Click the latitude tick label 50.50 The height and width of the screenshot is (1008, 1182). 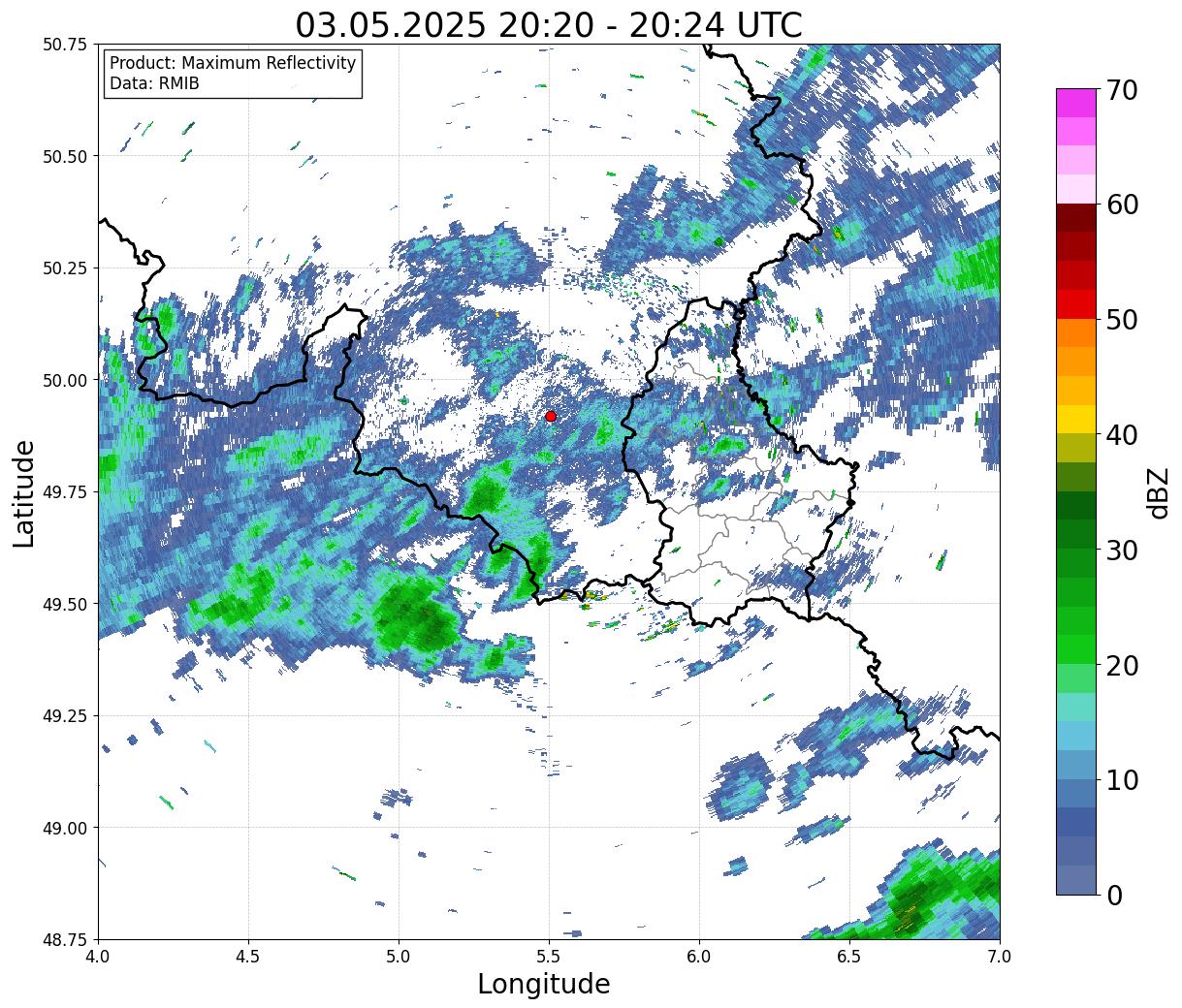pos(65,156)
